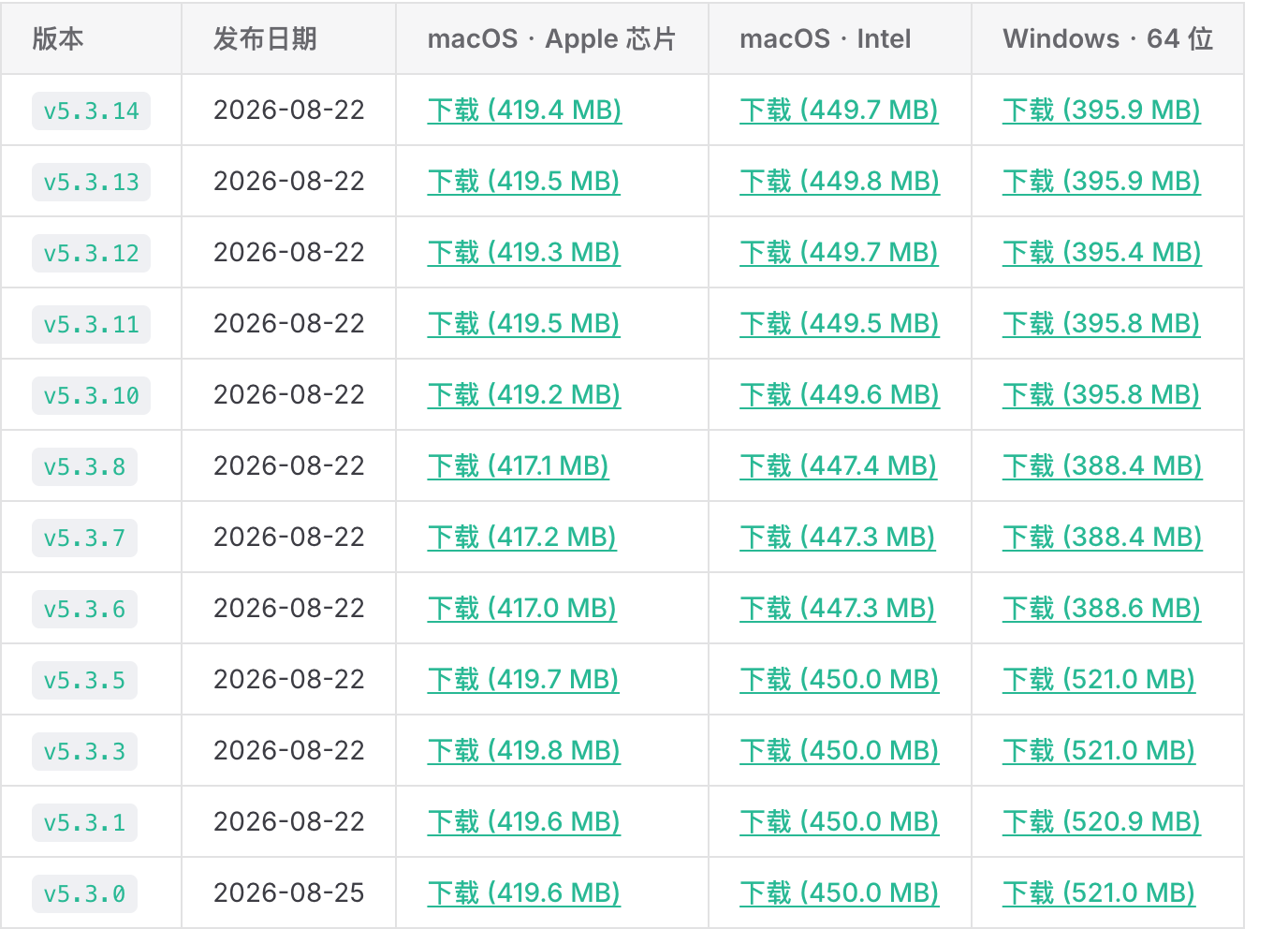
Task: Select the v5.3.12 version tag
Action: pyautogui.click(x=91, y=254)
